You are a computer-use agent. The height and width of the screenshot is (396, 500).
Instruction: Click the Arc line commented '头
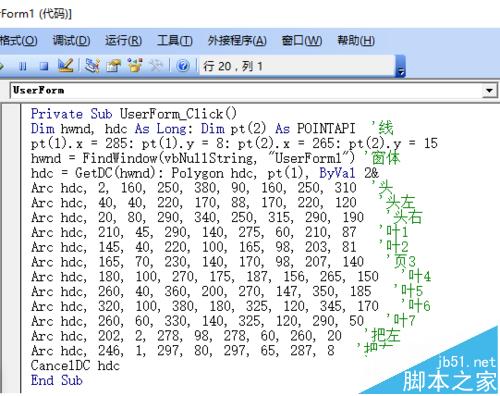pos(212,188)
